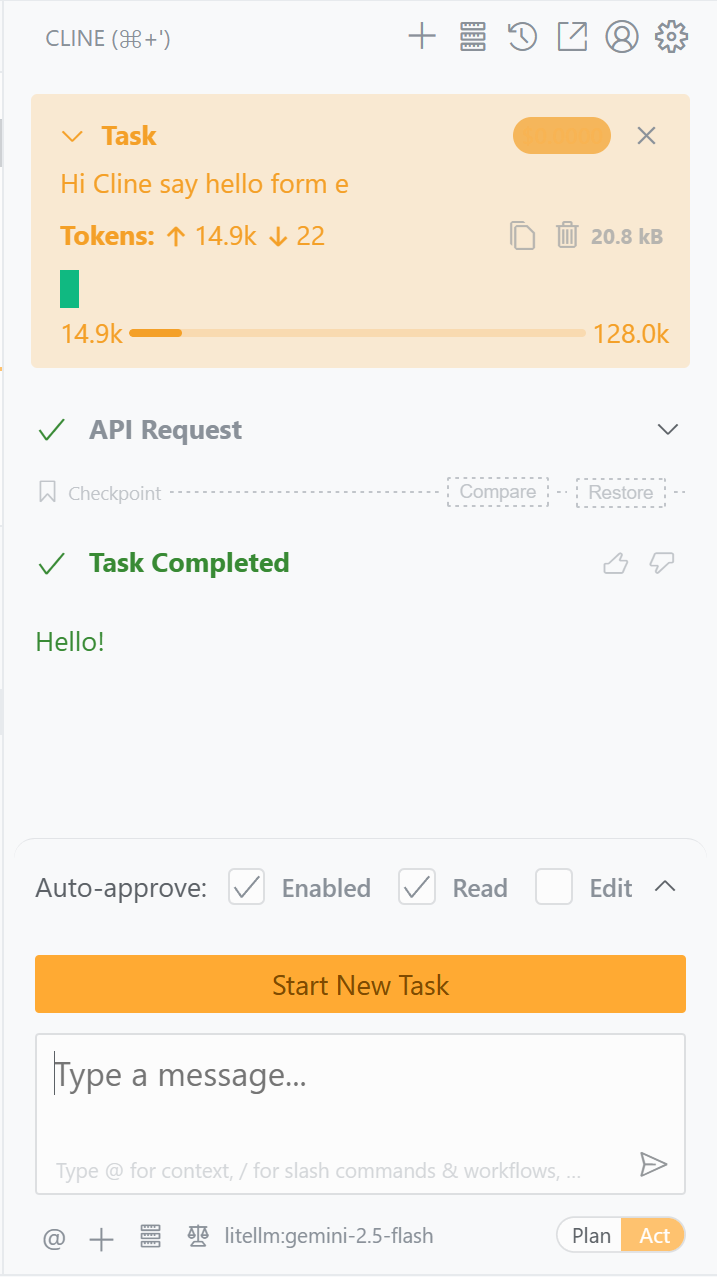Delete the task with the trash icon
This screenshot has width=717, height=1277.
[x=567, y=236]
